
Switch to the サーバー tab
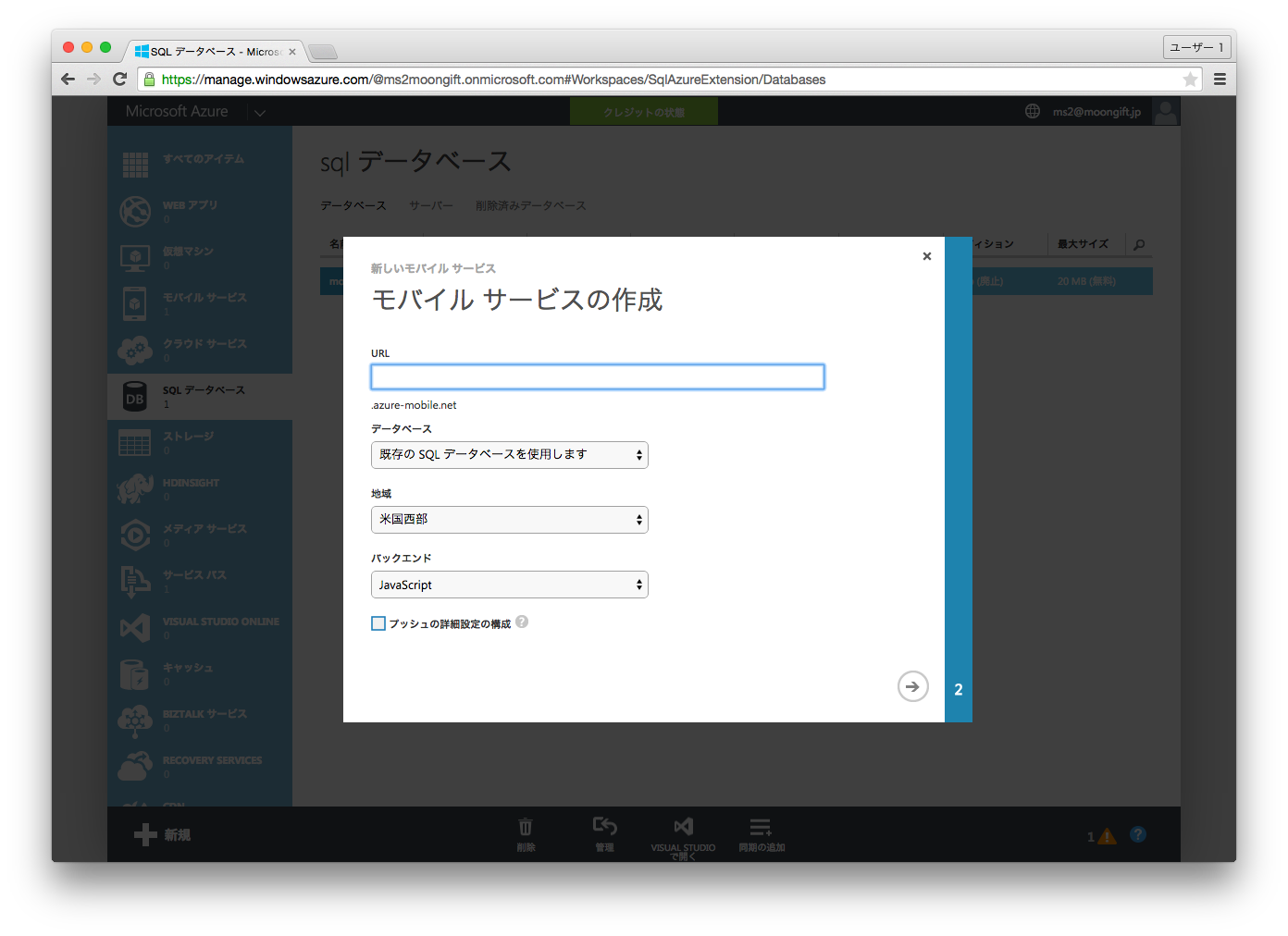click(x=431, y=205)
